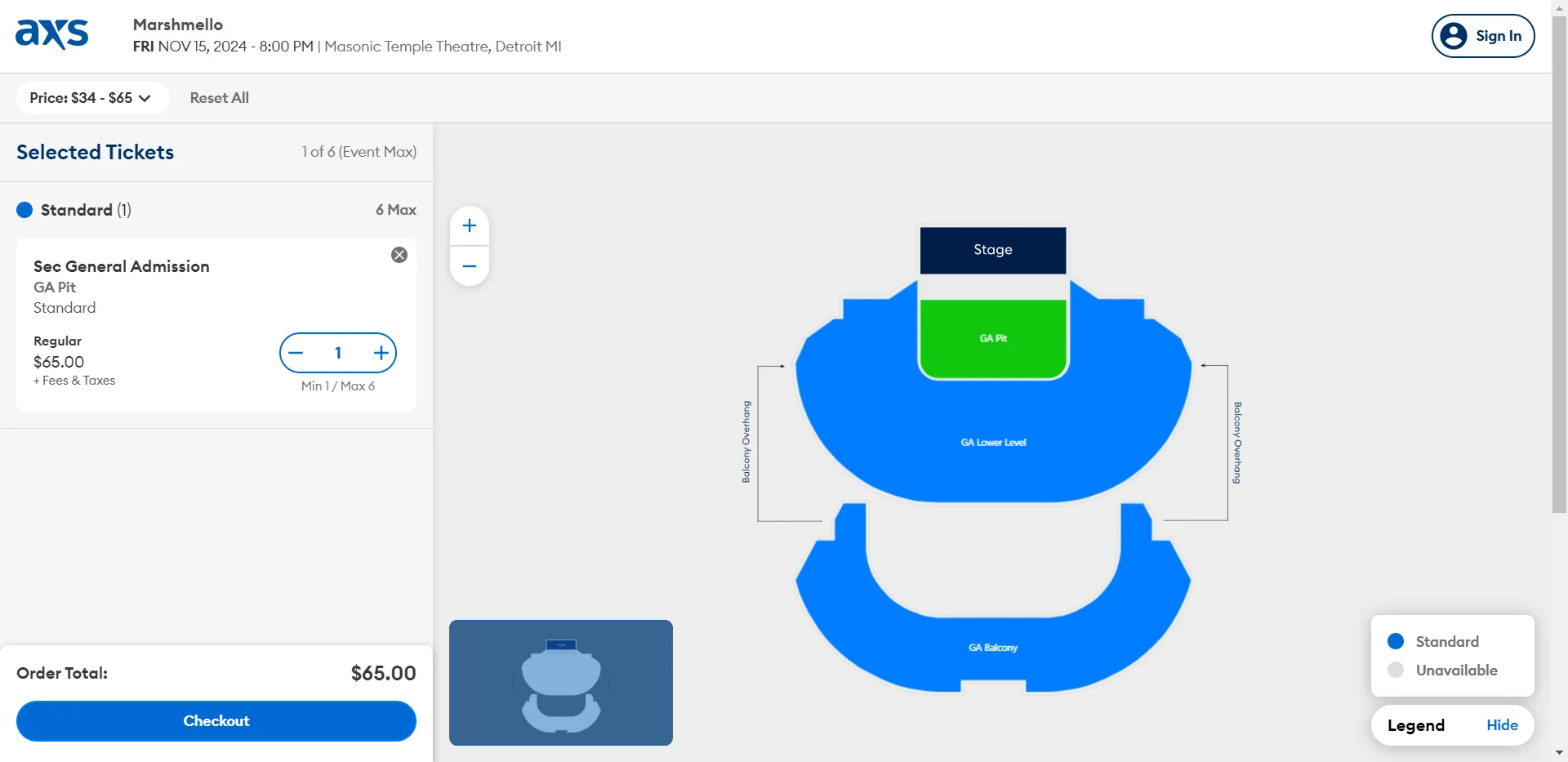
Task: Zoom in on the seat map
Action: pyautogui.click(x=470, y=226)
